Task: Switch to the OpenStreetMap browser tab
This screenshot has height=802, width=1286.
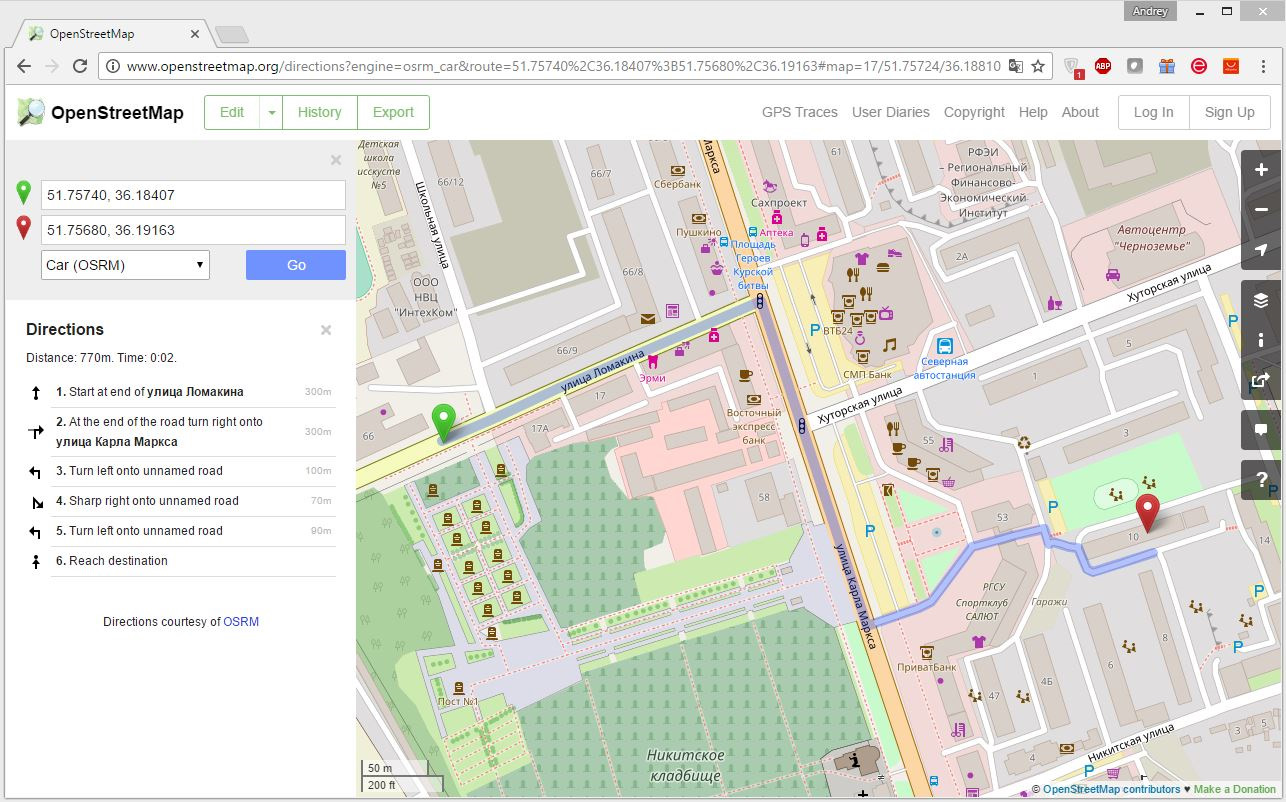Action: tap(110, 34)
